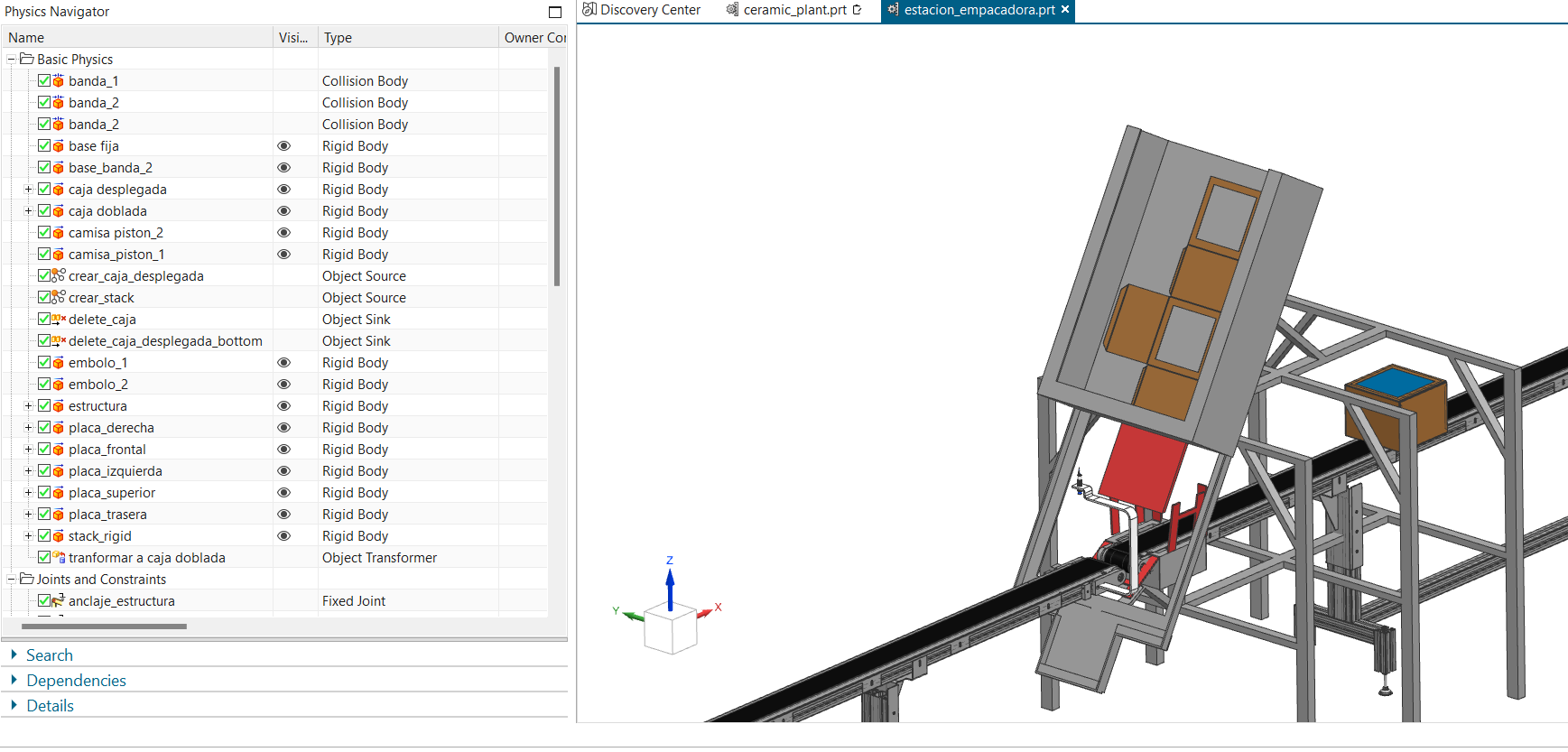Expand the caja desplegada tree node

coord(28,189)
